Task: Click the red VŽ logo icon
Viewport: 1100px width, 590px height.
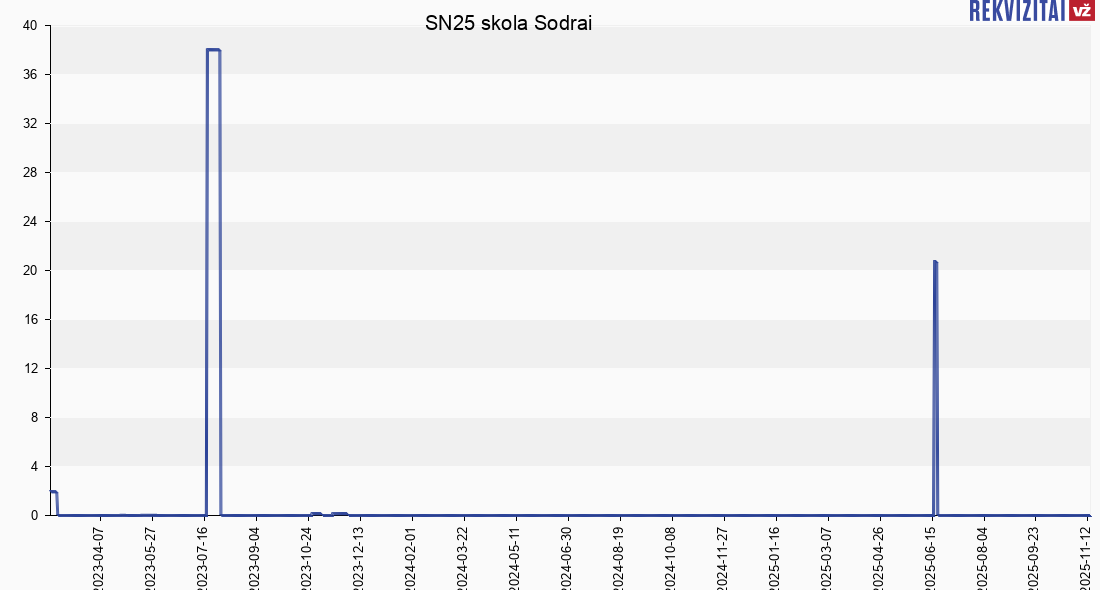Action: click(x=1081, y=11)
